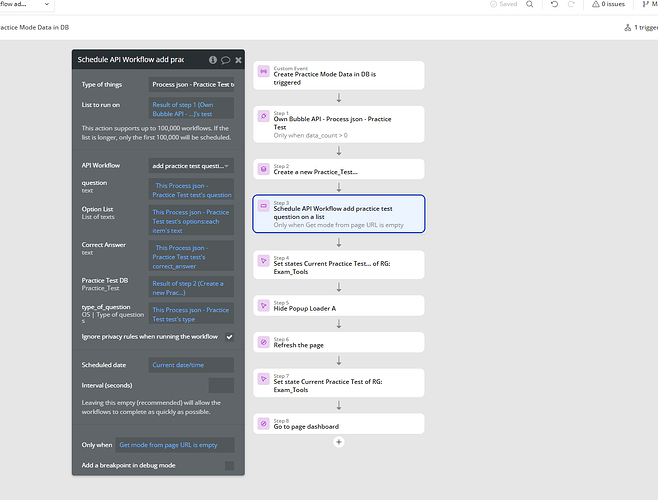Select Step 1 Own Bubble API action

point(339,124)
